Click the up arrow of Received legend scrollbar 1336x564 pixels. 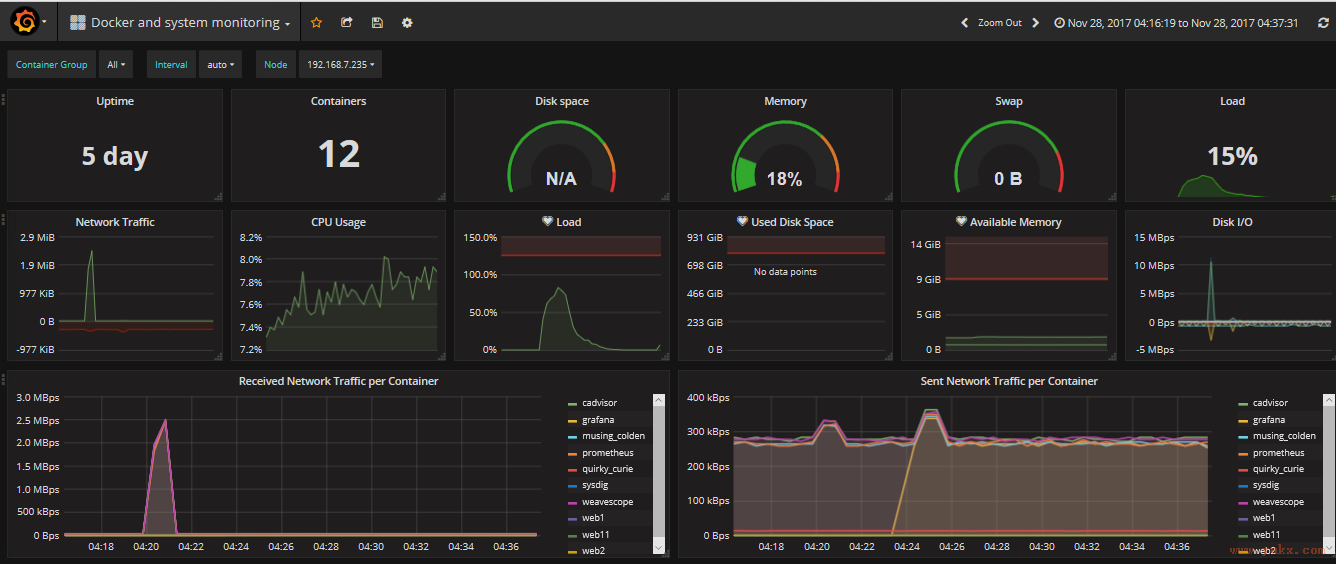point(658,399)
